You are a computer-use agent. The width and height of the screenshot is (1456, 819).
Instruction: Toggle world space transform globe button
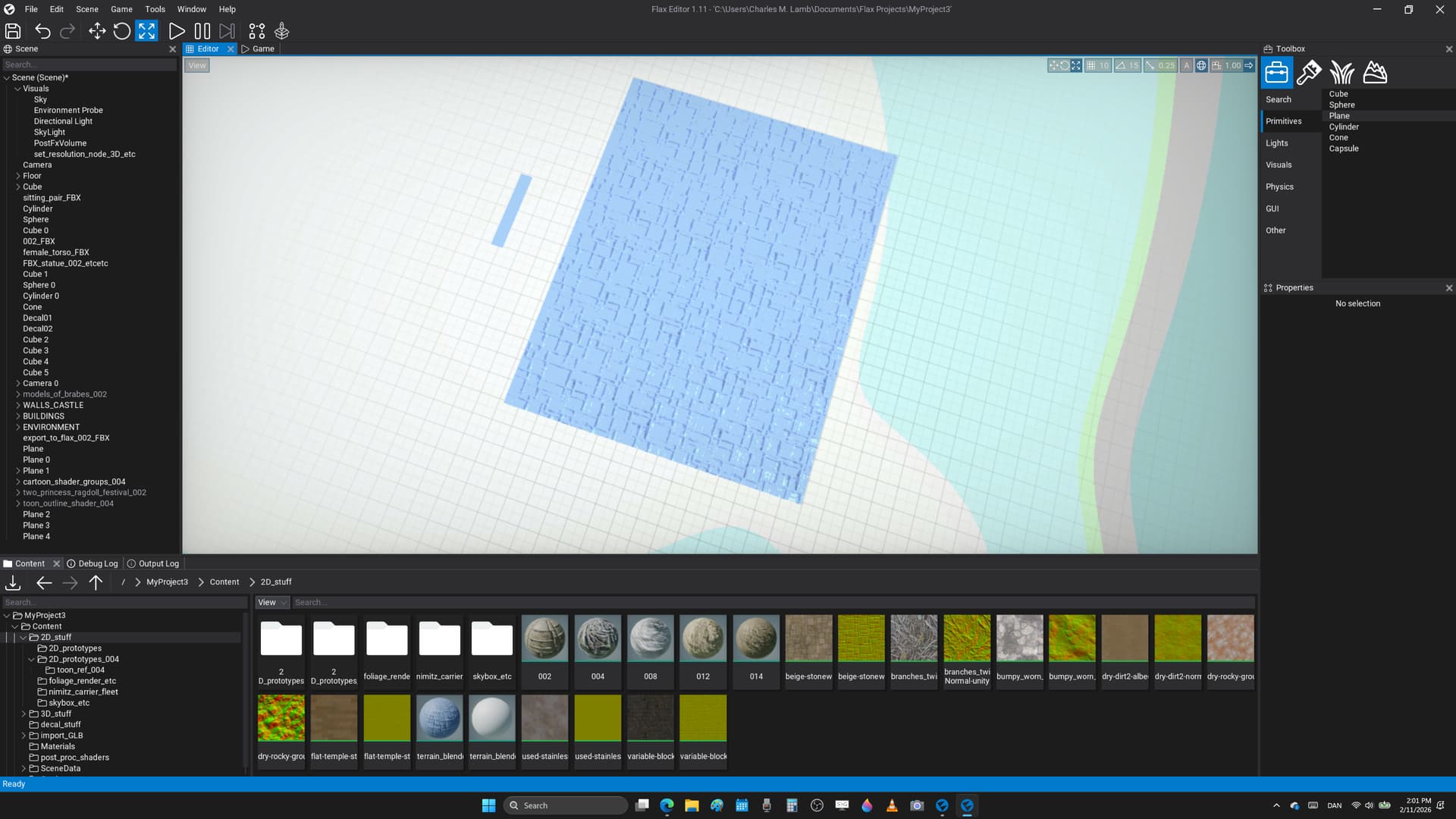pos(1201,66)
